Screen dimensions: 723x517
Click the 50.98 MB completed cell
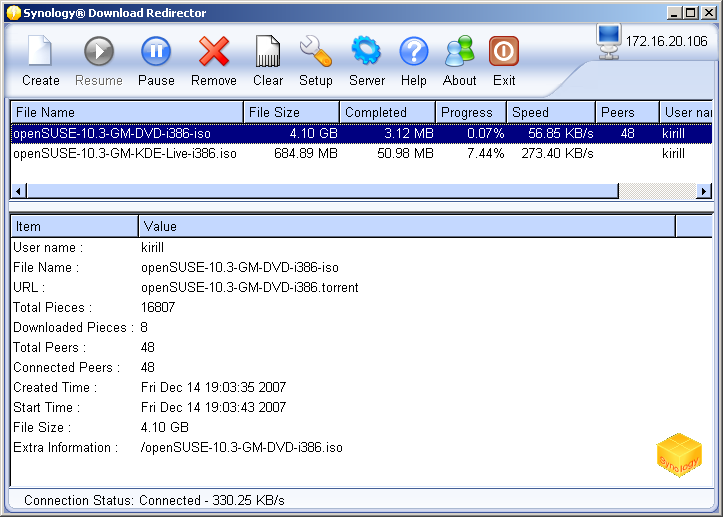[405, 154]
